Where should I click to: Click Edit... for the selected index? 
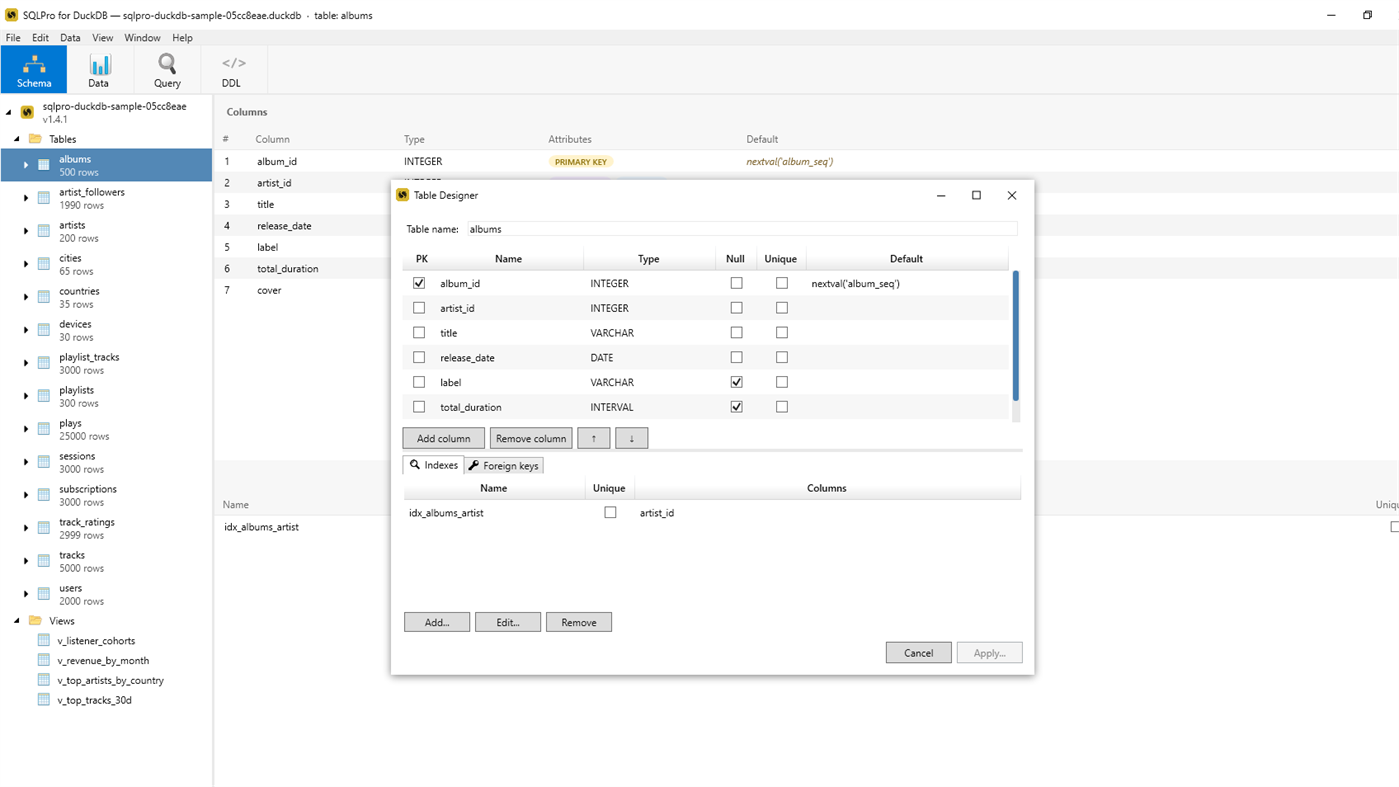click(508, 622)
